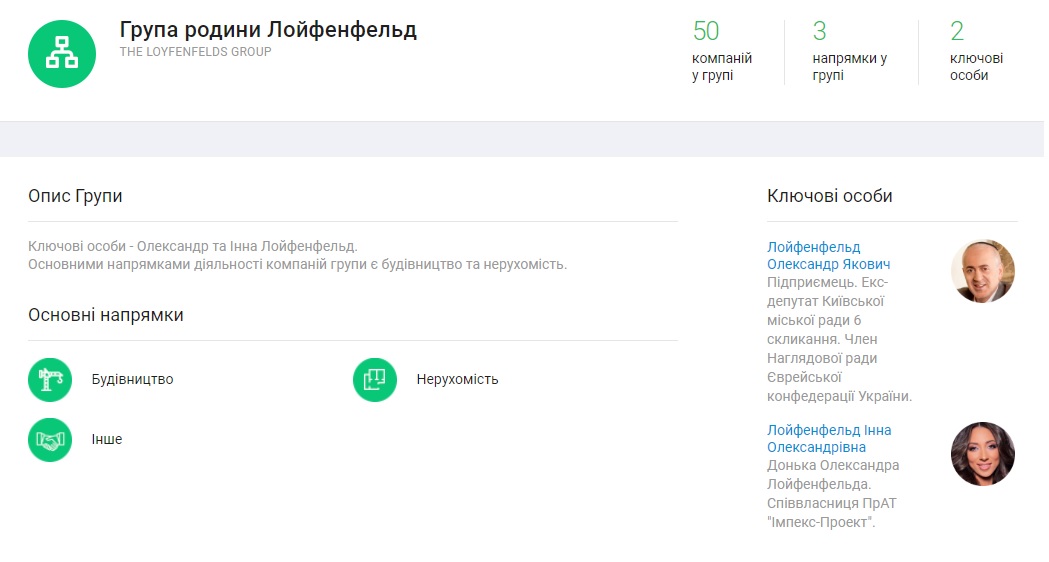Screen dimensions: 1049x562
Task: Click the 3 напрямки у групі counter
Action: coord(848,52)
